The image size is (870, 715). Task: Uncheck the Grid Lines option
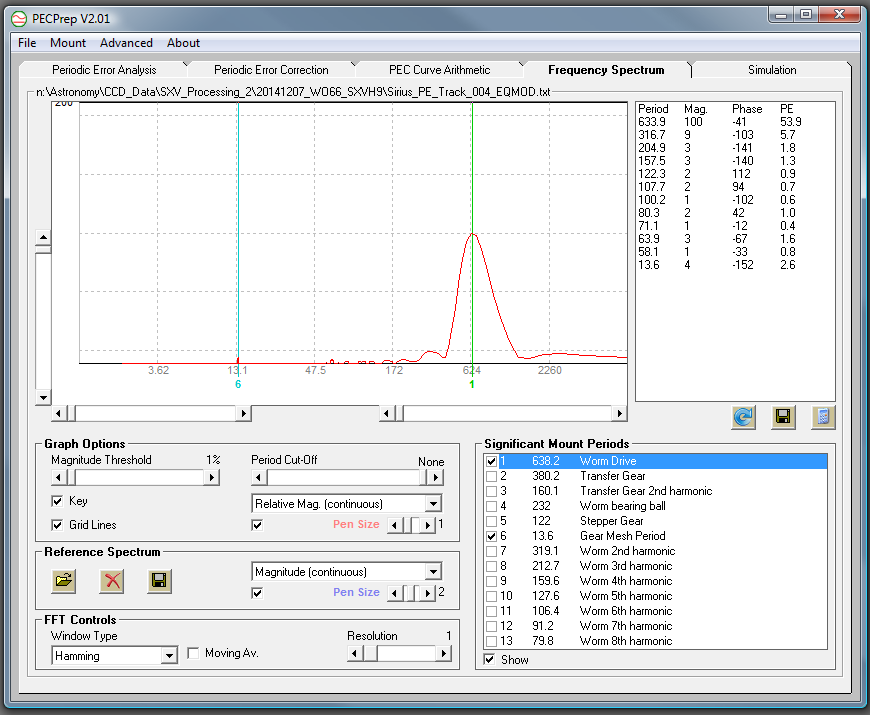click(57, 525)
